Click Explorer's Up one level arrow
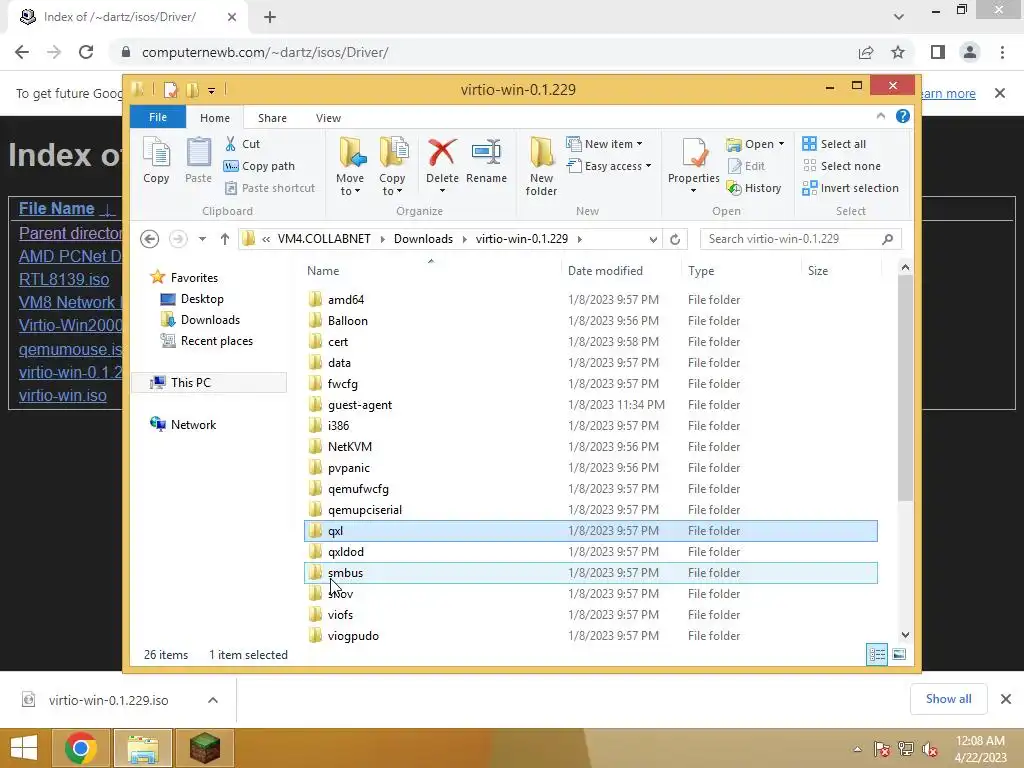 pyautogui.click(x=225, y=239)
